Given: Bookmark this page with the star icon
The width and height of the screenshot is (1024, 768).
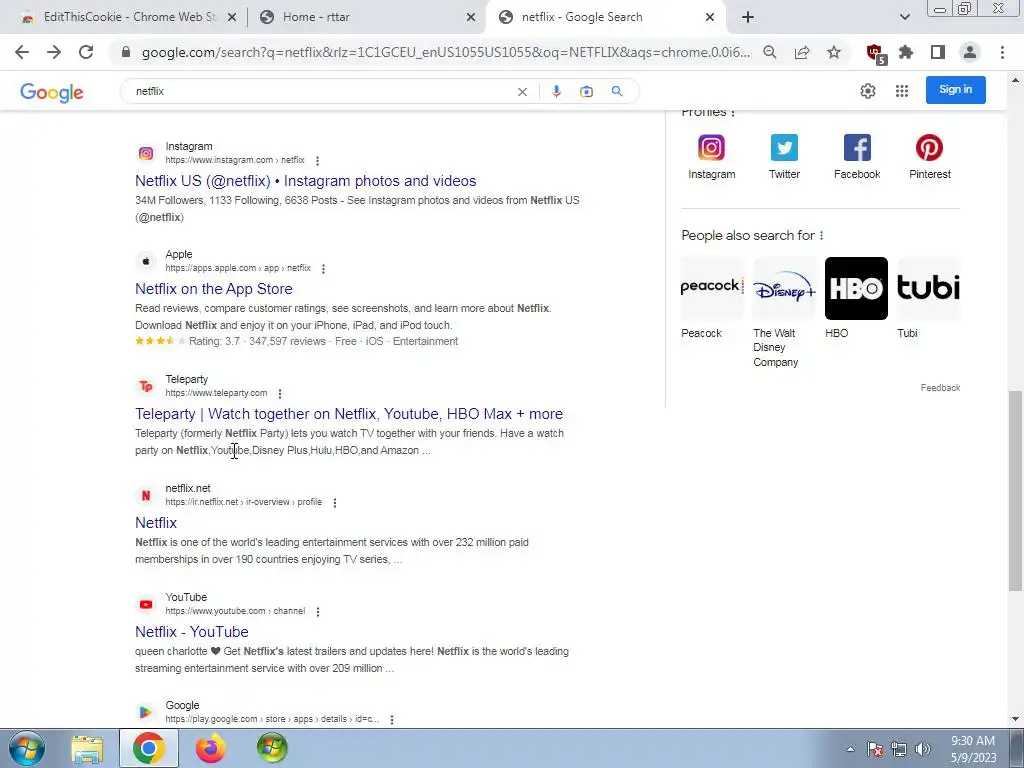Looking at the screenshot, I should pyautogui.click(x=834, y=52).
